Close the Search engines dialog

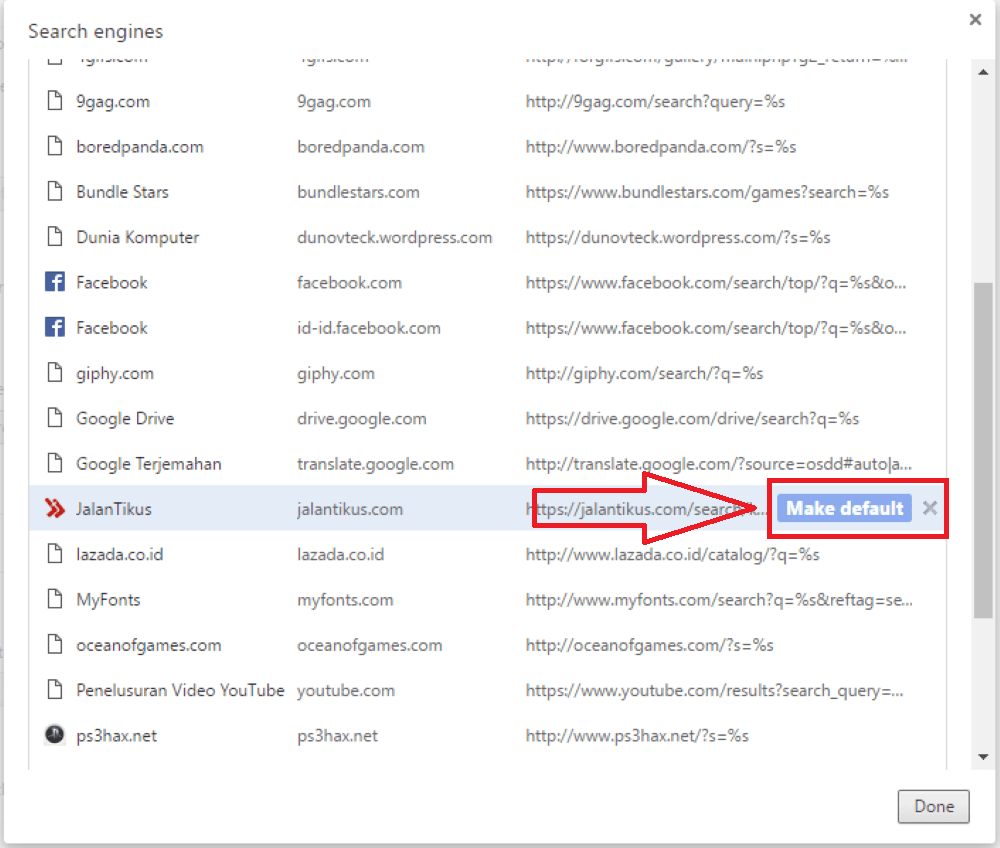point(975,20)
